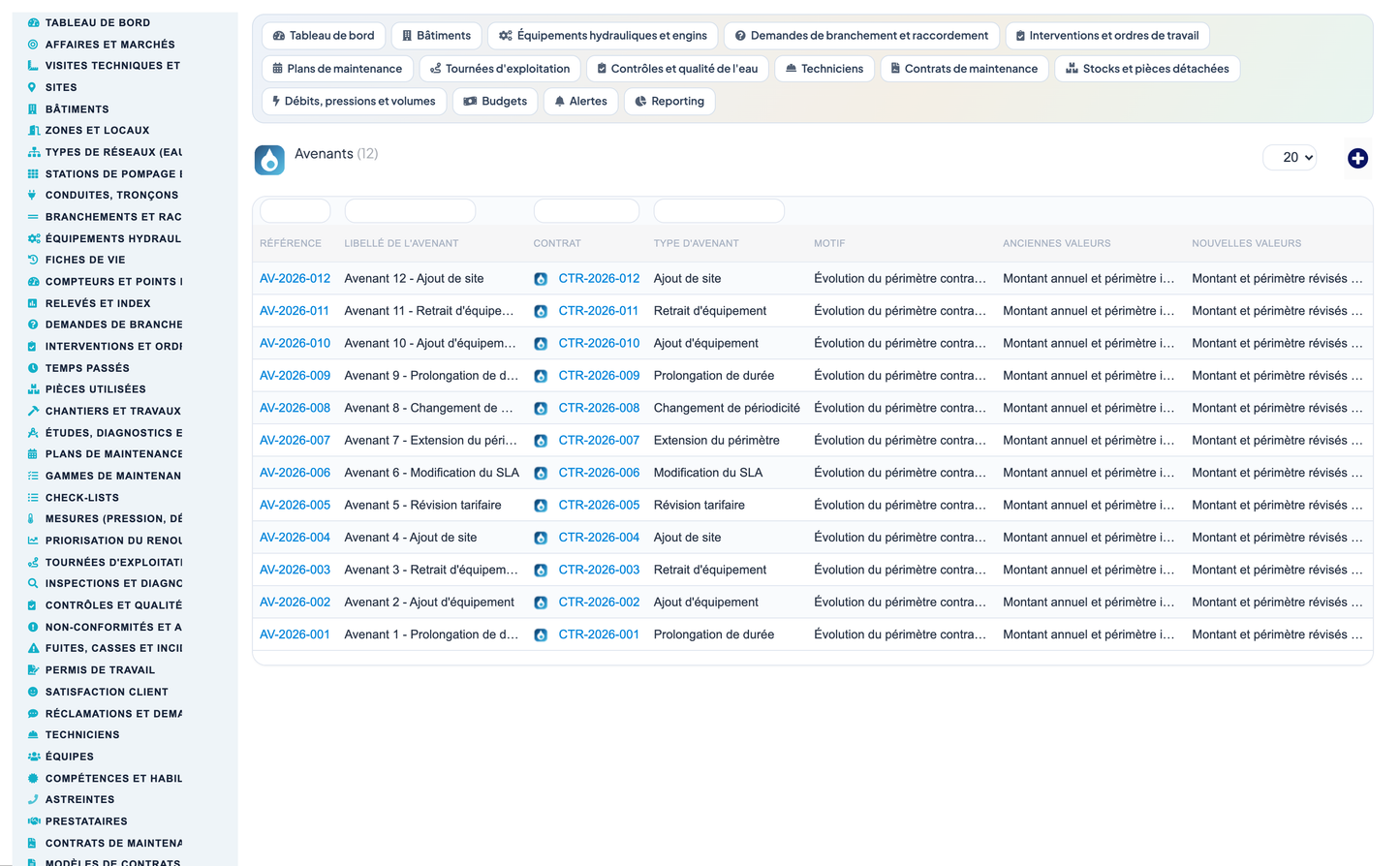Click contract icon beside CTR-2026-009
This screenshot has width=1400, height=866.
541,376
